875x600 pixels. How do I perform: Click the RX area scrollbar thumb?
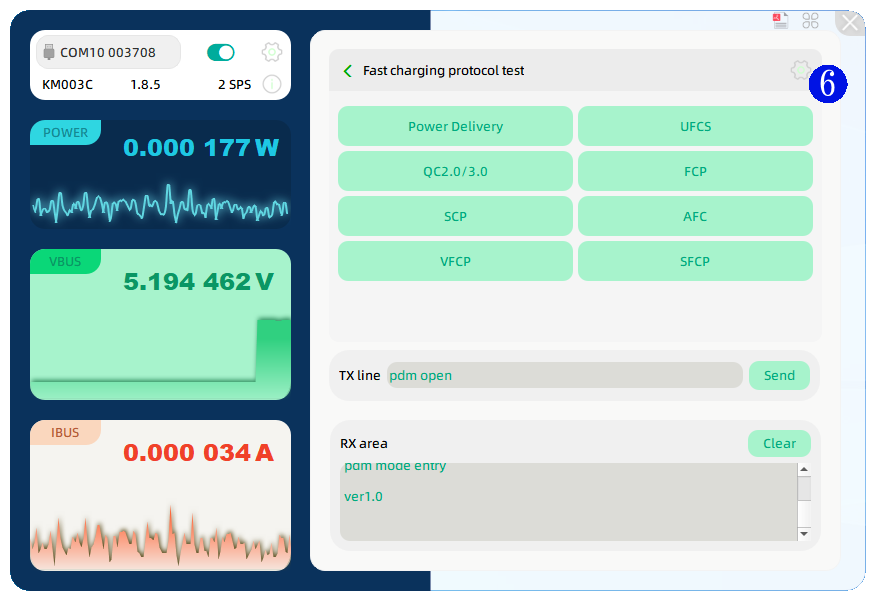point(804,488)
